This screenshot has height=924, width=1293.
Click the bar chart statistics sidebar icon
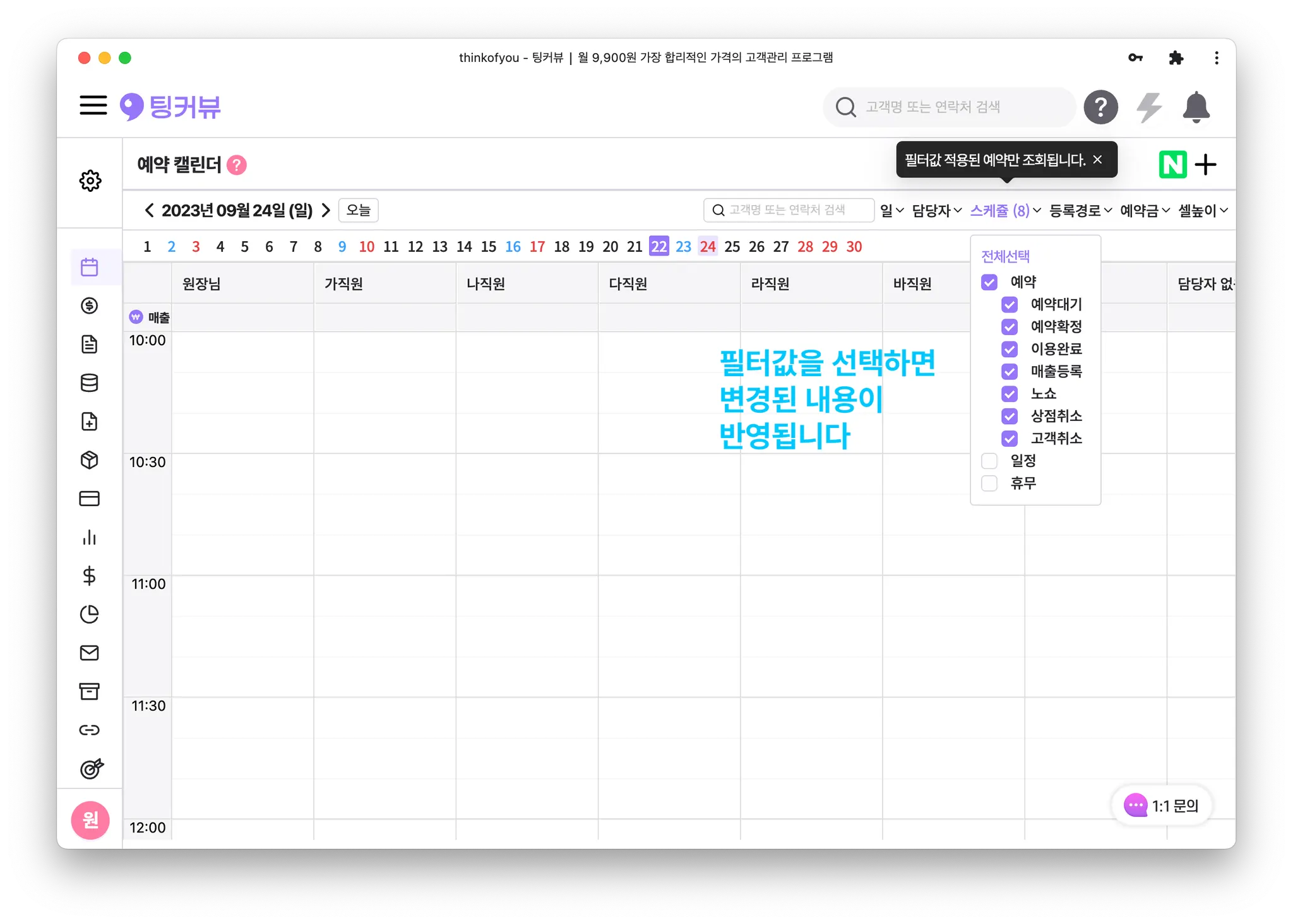pyautogui.click(x=90, y=537)
